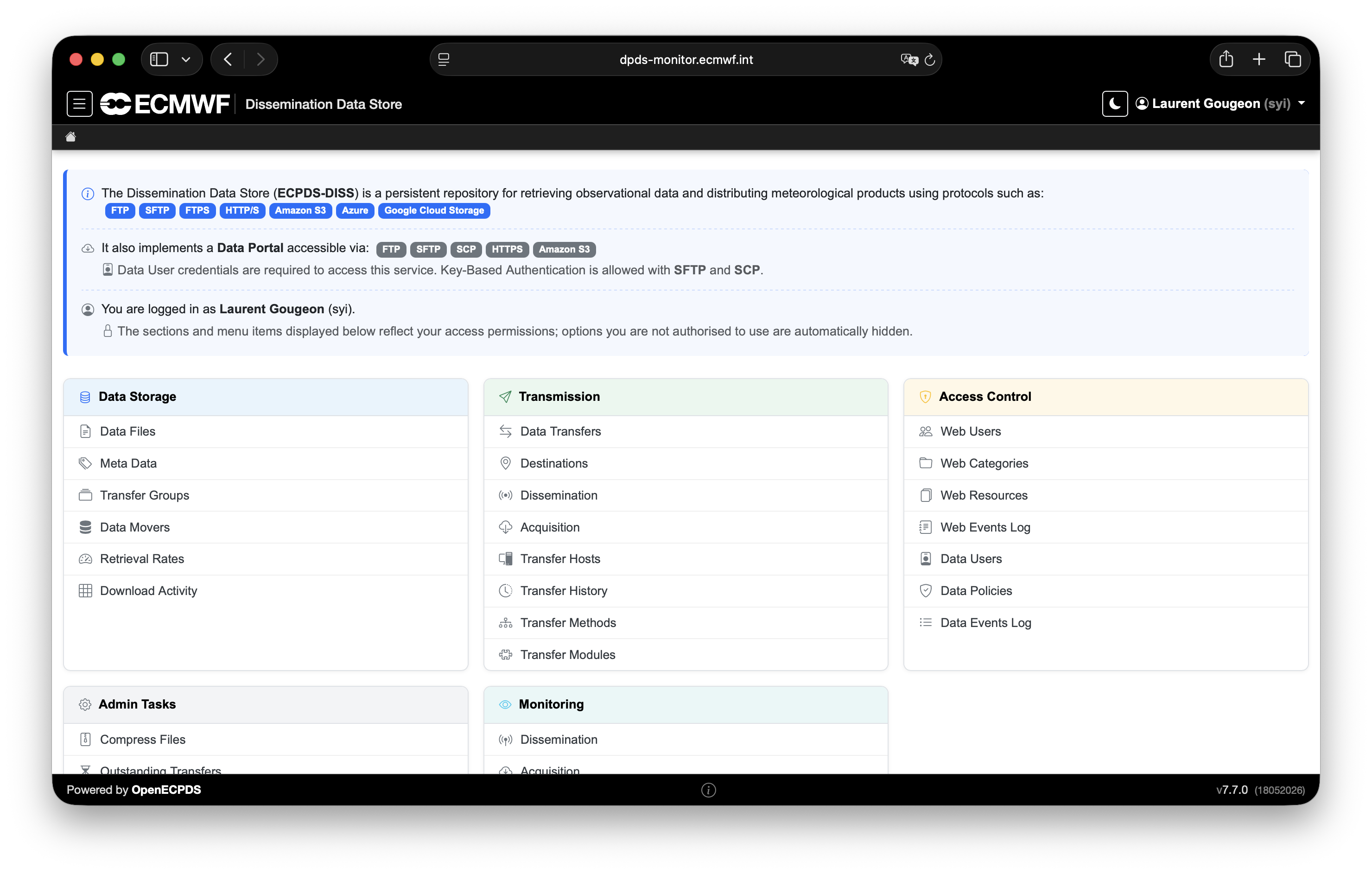Image resolution: width=1372 pixels, height=874 pixels.
Task: Click the blue Amazon S3 protocol badge
Action: (x=300, y=211)
